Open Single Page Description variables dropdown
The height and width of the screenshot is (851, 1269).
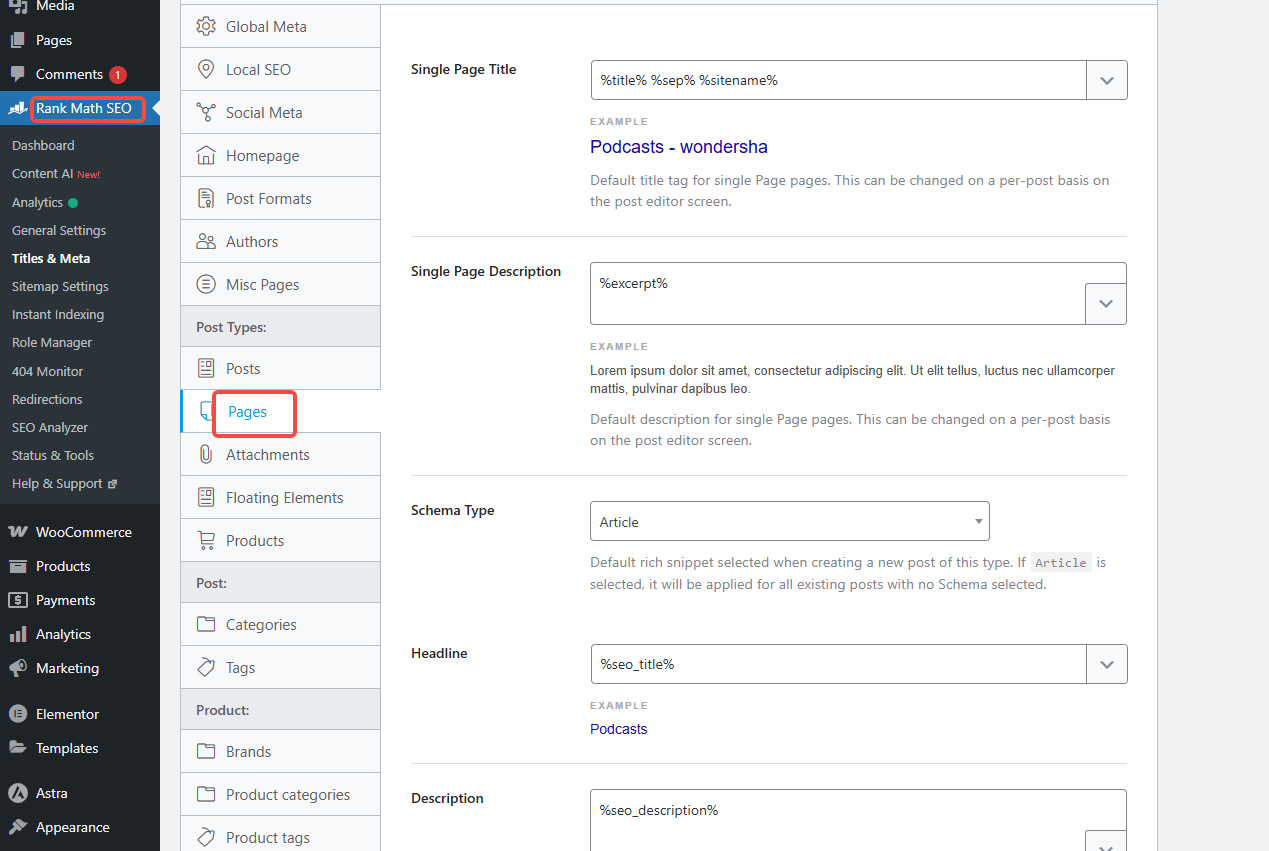coord(1106,304)
